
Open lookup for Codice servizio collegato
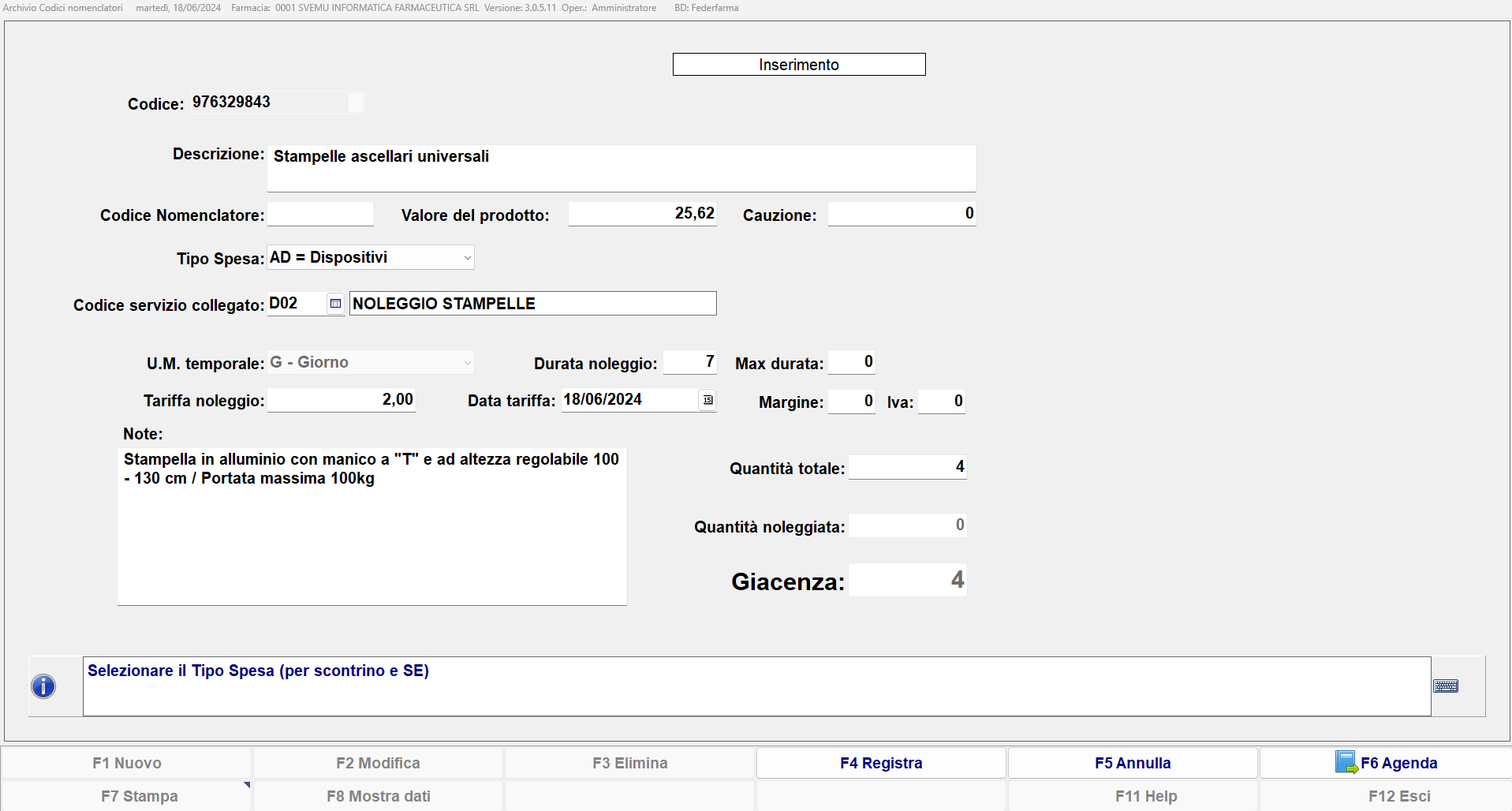[x=335, y=304]
